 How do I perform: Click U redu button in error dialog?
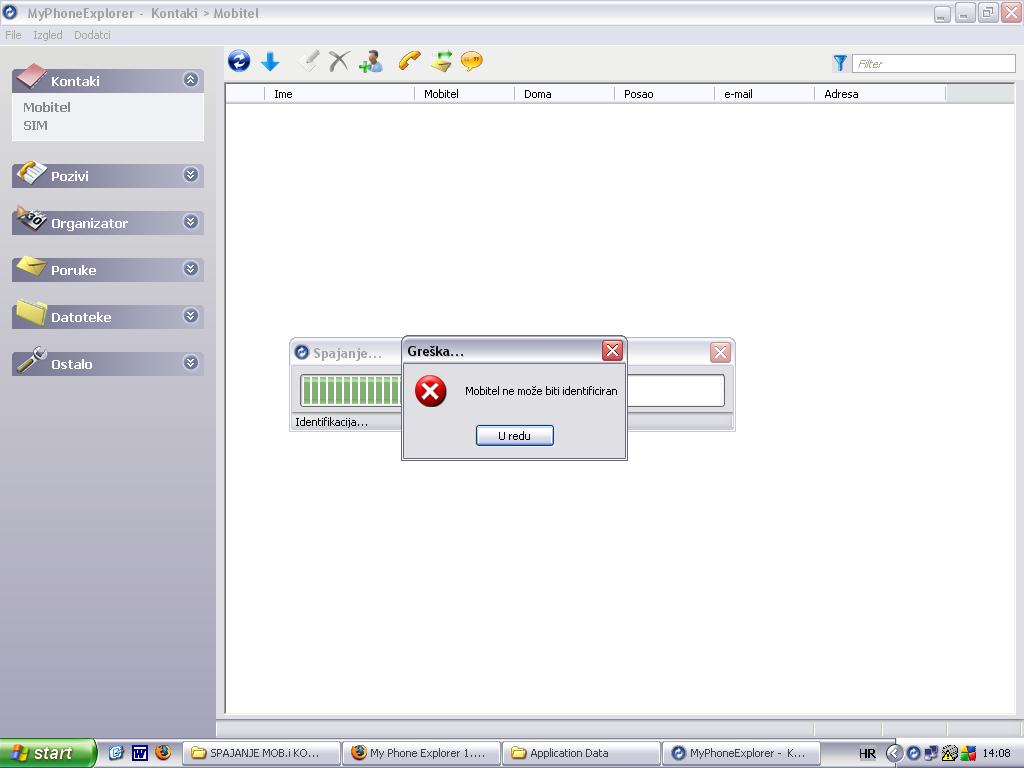pyautogui.click(x=515, y=436)
